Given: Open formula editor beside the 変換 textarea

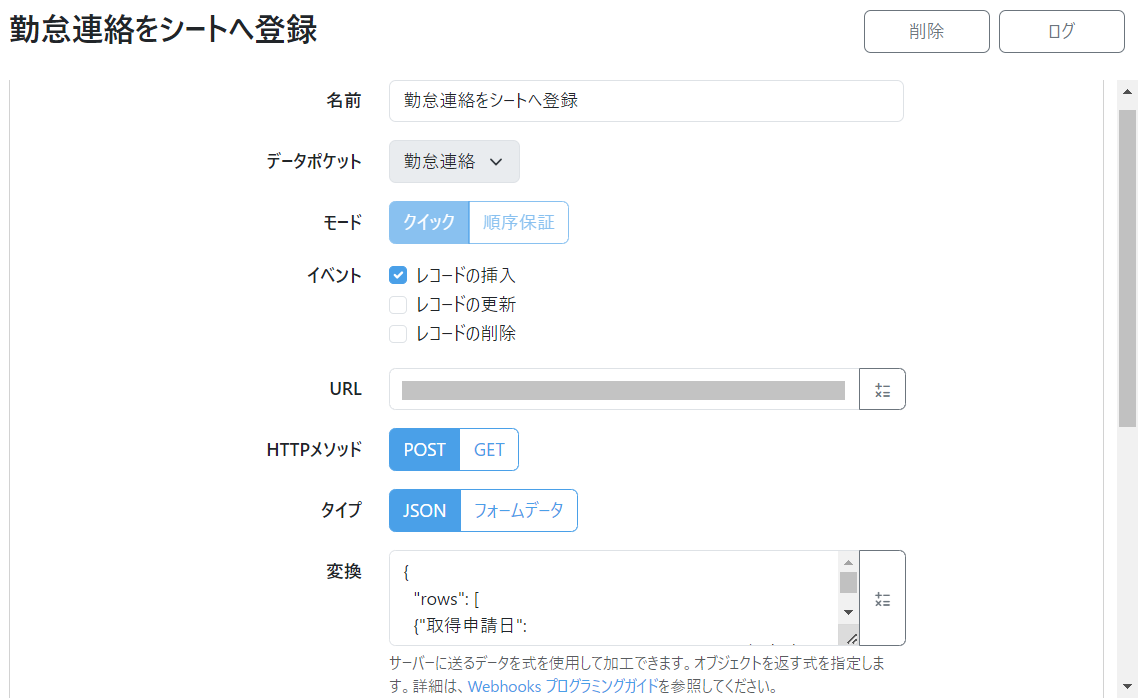Looking at the screenshot, I should (x=882, y=598).
